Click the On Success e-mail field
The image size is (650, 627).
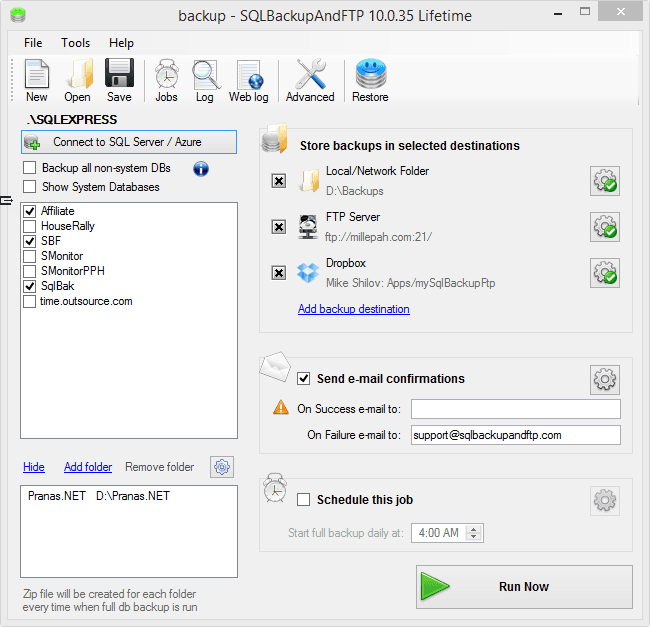[516, 409]
